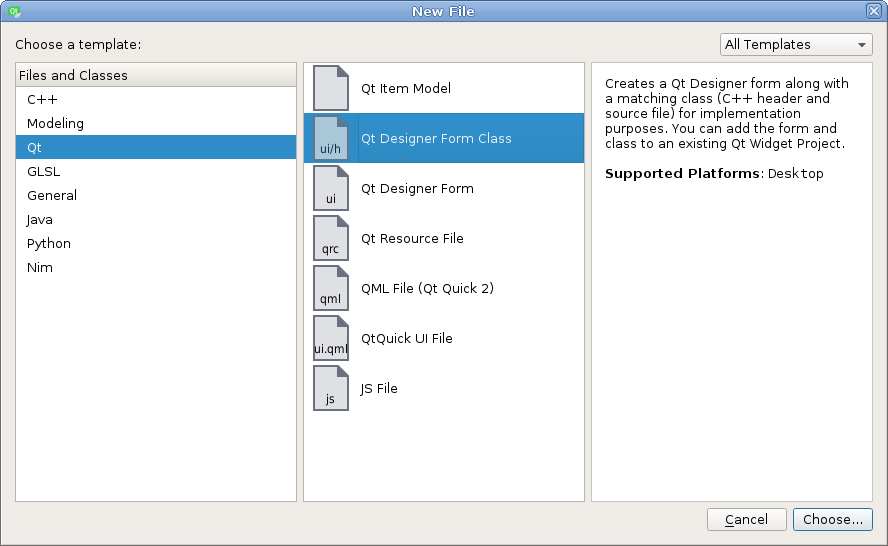888x546 pixels.
Task: Click the ui/h Designer Form Class icon
Action: coord(331,138)
